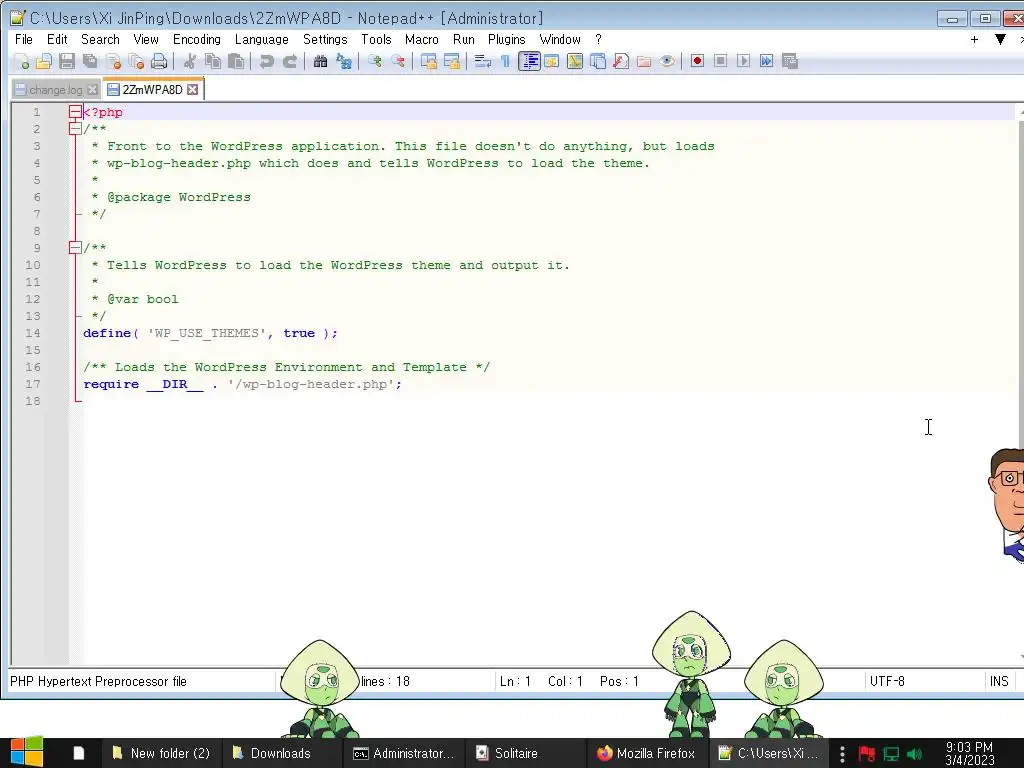Open the Search menu
The width and height of the screenshot is (1024, 768).
click(x=100, y=39)
